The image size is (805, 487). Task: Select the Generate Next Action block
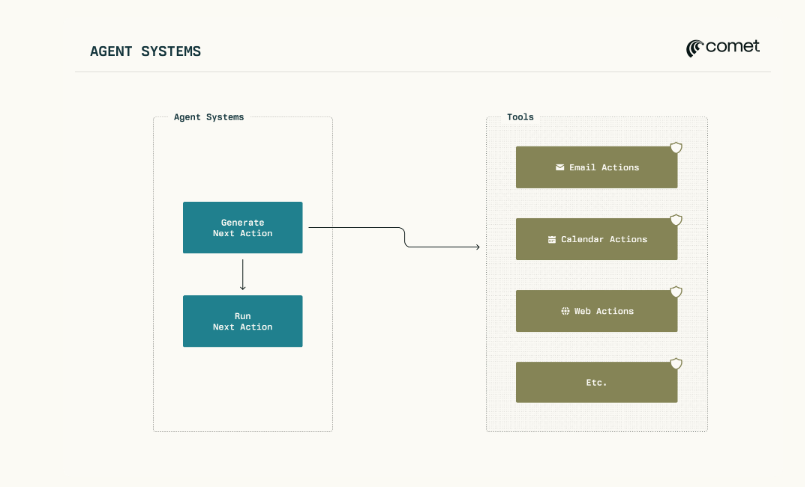[x=242, y=227]
